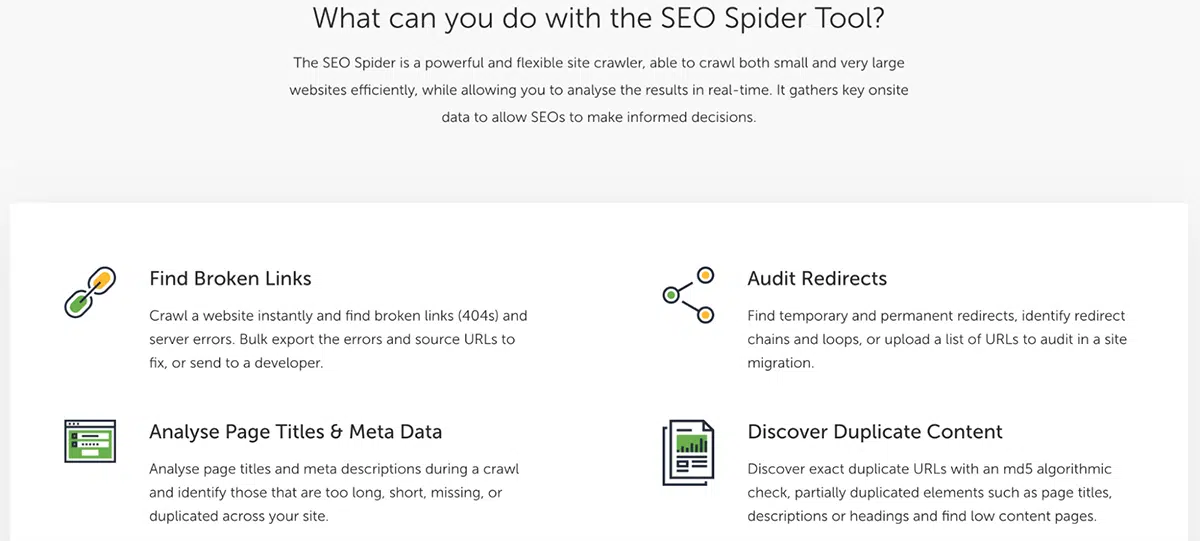Click the top orange node in redirects icon
The image size is (1200, 541).
[705, 273]
